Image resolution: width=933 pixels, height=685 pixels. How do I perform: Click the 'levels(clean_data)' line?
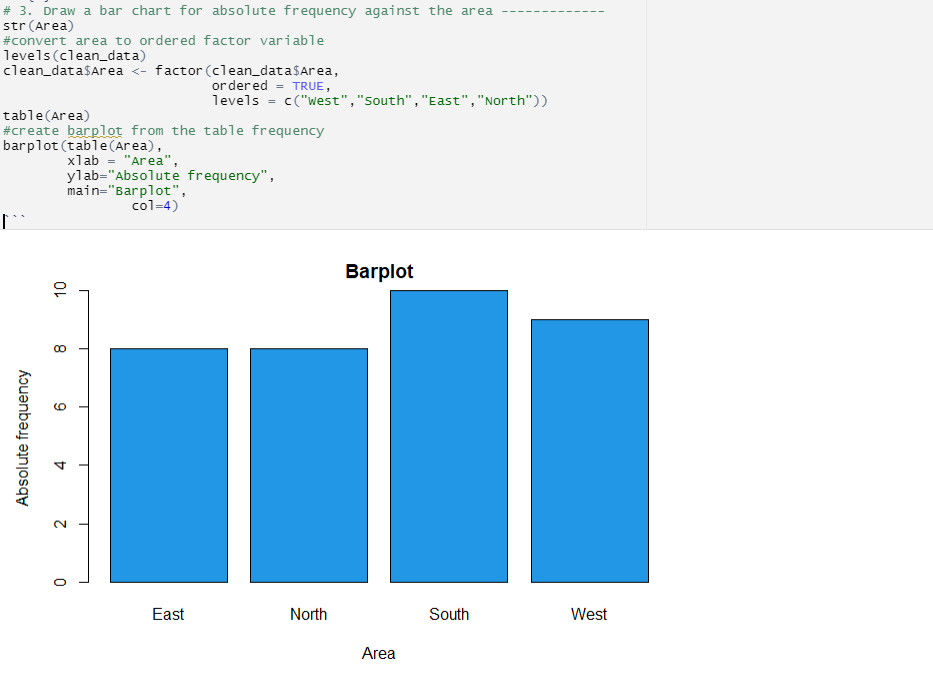74,56
